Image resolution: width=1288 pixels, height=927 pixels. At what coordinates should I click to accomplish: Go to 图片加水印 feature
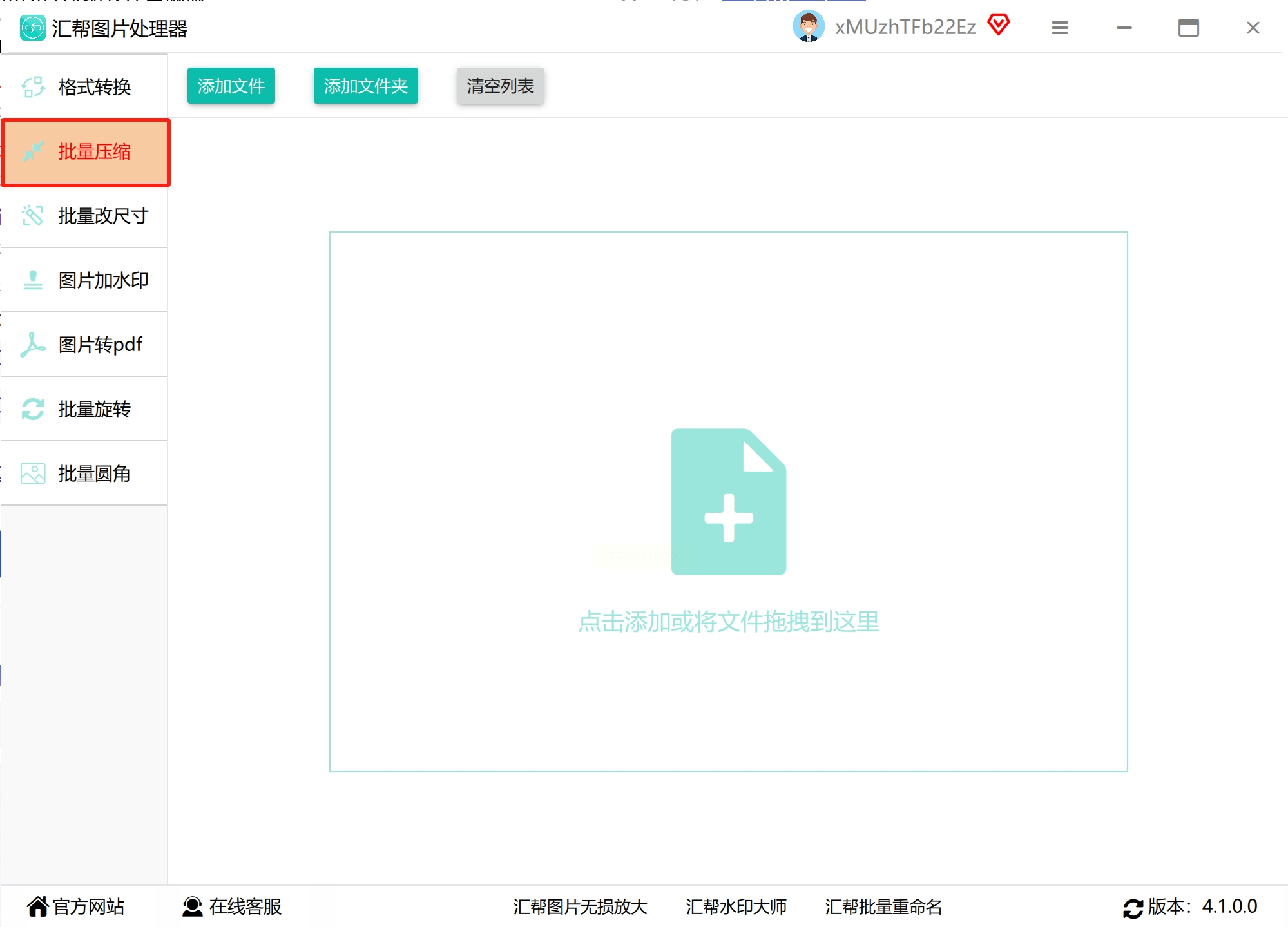(x=84, y=280)
